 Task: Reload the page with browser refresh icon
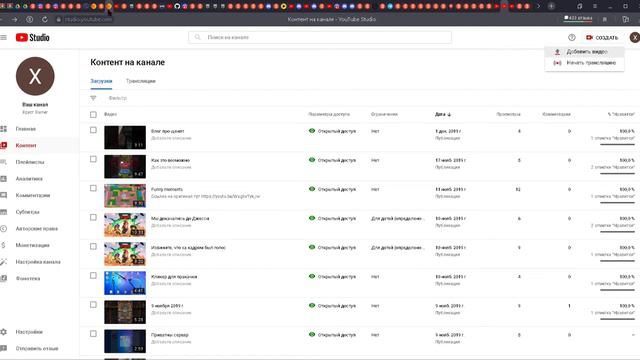pyautogui.click(x=44, y=19)
